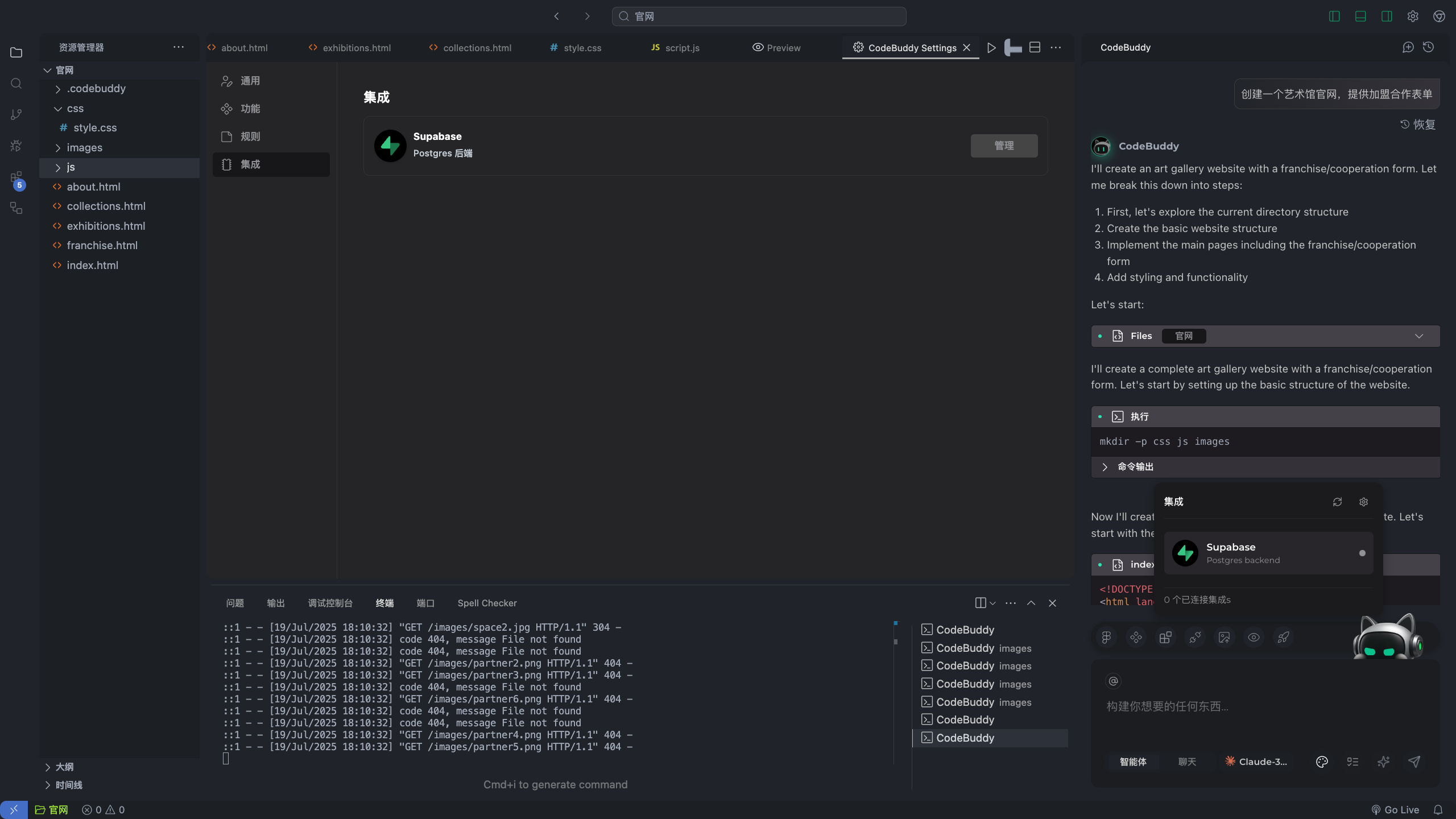Viewport: 1456px width, 819px height.
Task: Expand the images folder
Action: click(x=57, y=148)
